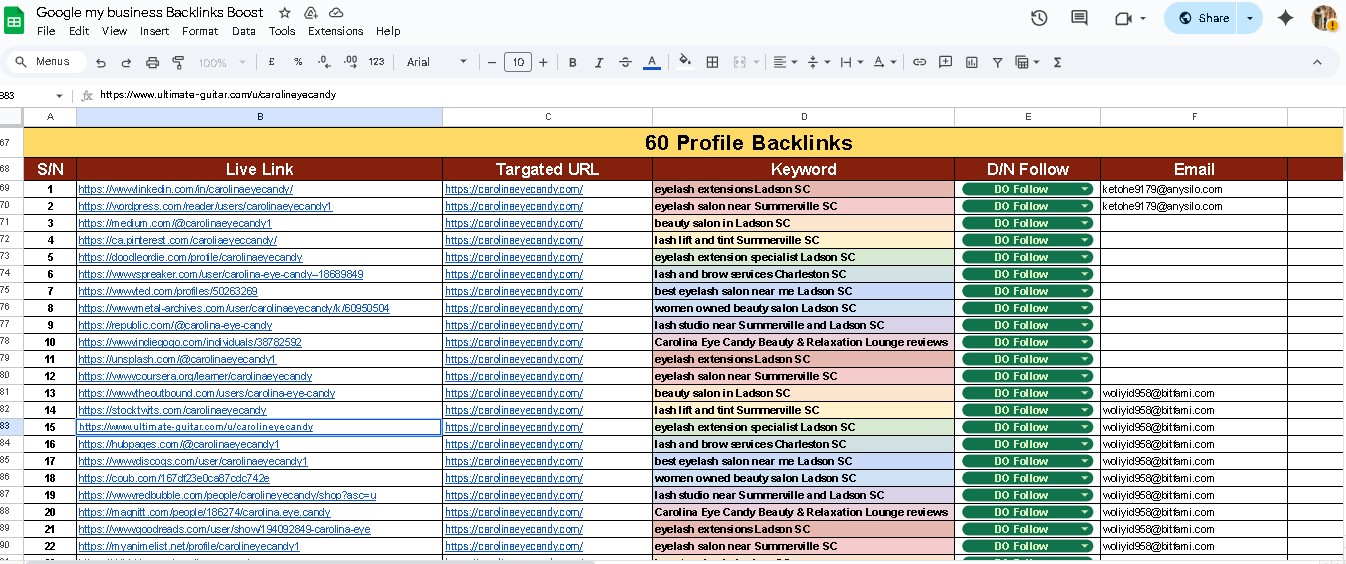Open the Format menu
The width and height of the screenshot is (1346, 564).
(x=200, y=31)
